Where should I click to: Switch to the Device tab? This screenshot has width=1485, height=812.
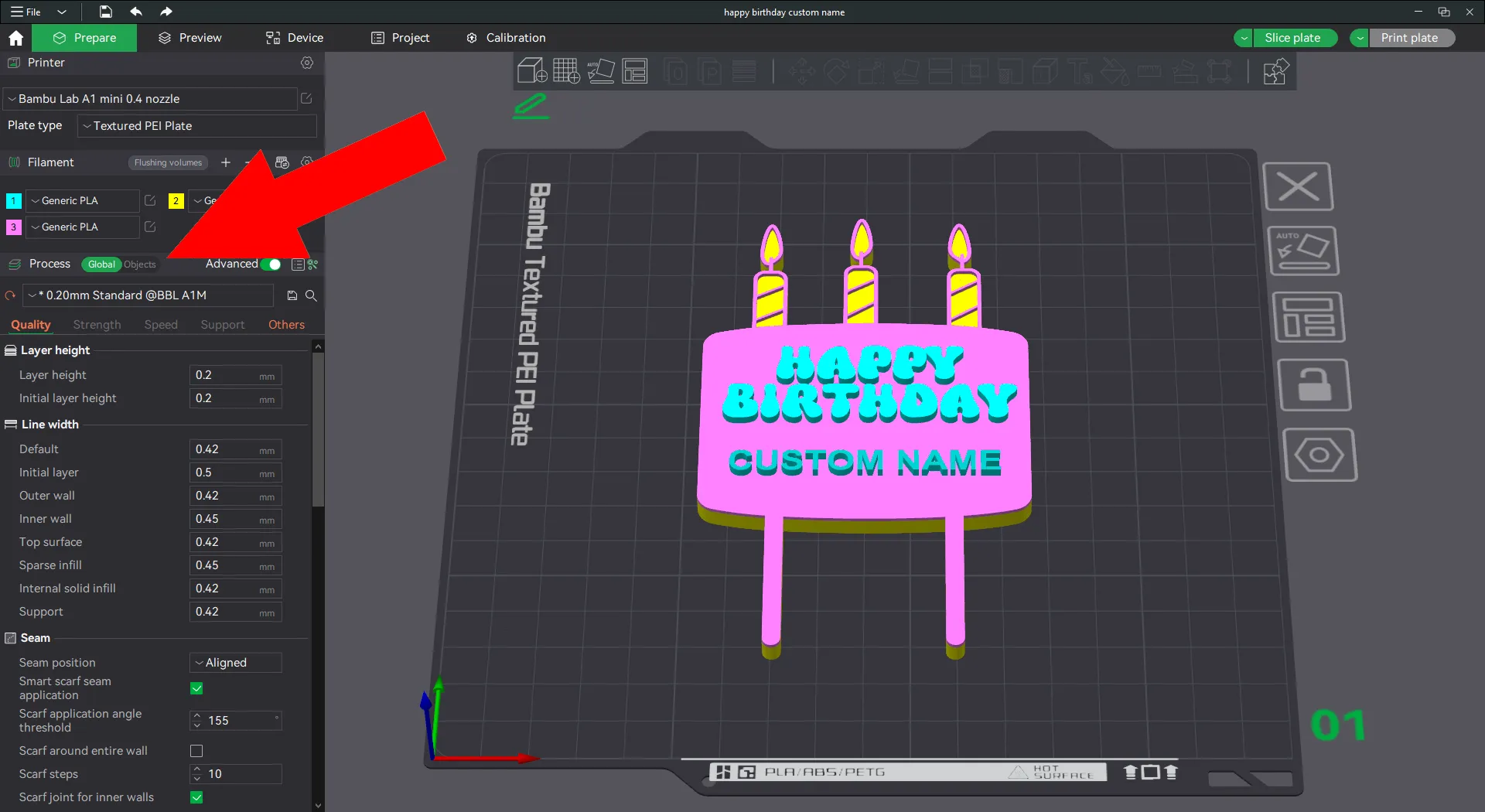pyautogui.click(x=295, y=38)
